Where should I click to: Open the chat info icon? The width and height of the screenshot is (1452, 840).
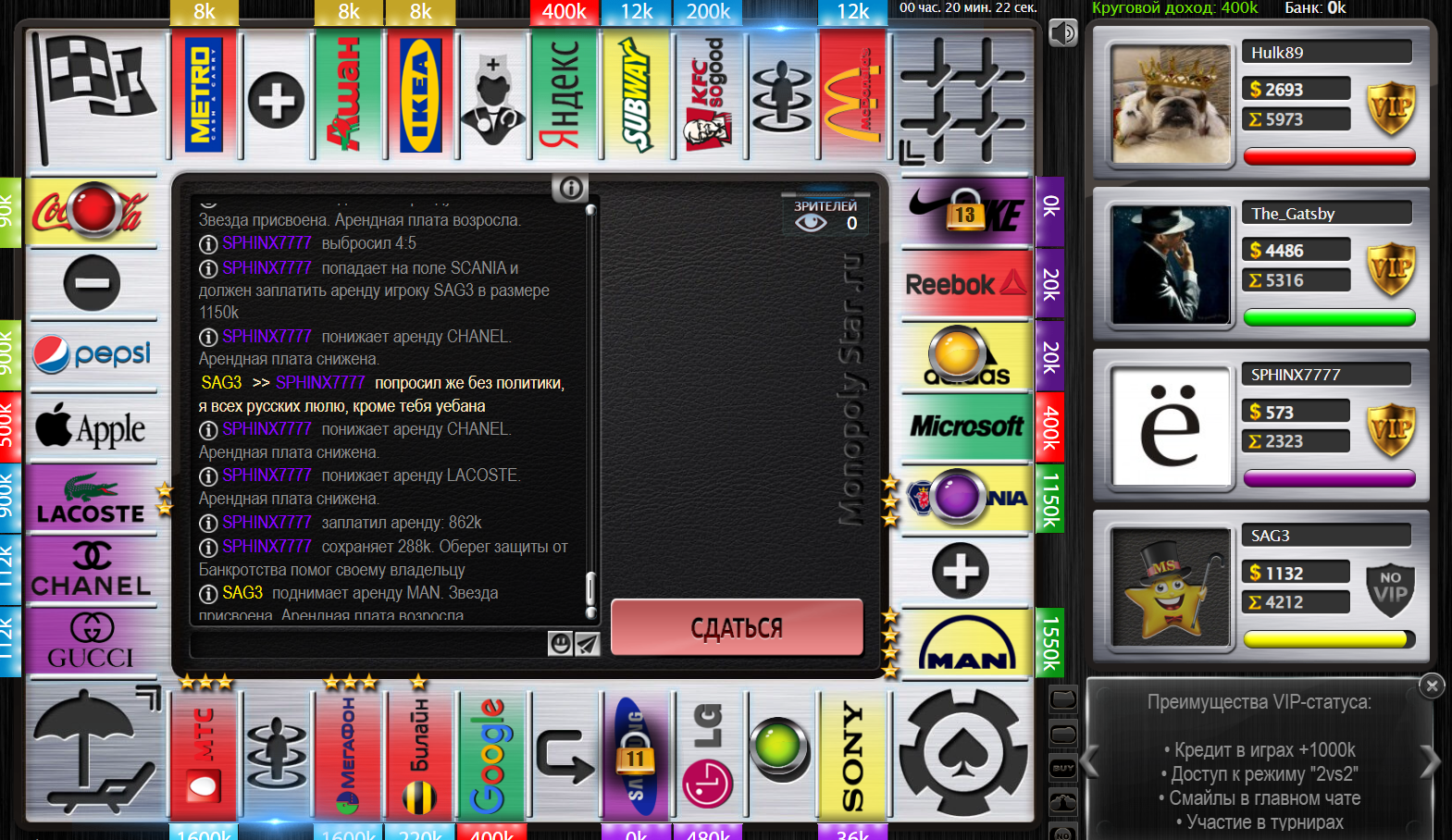point(570,189)
